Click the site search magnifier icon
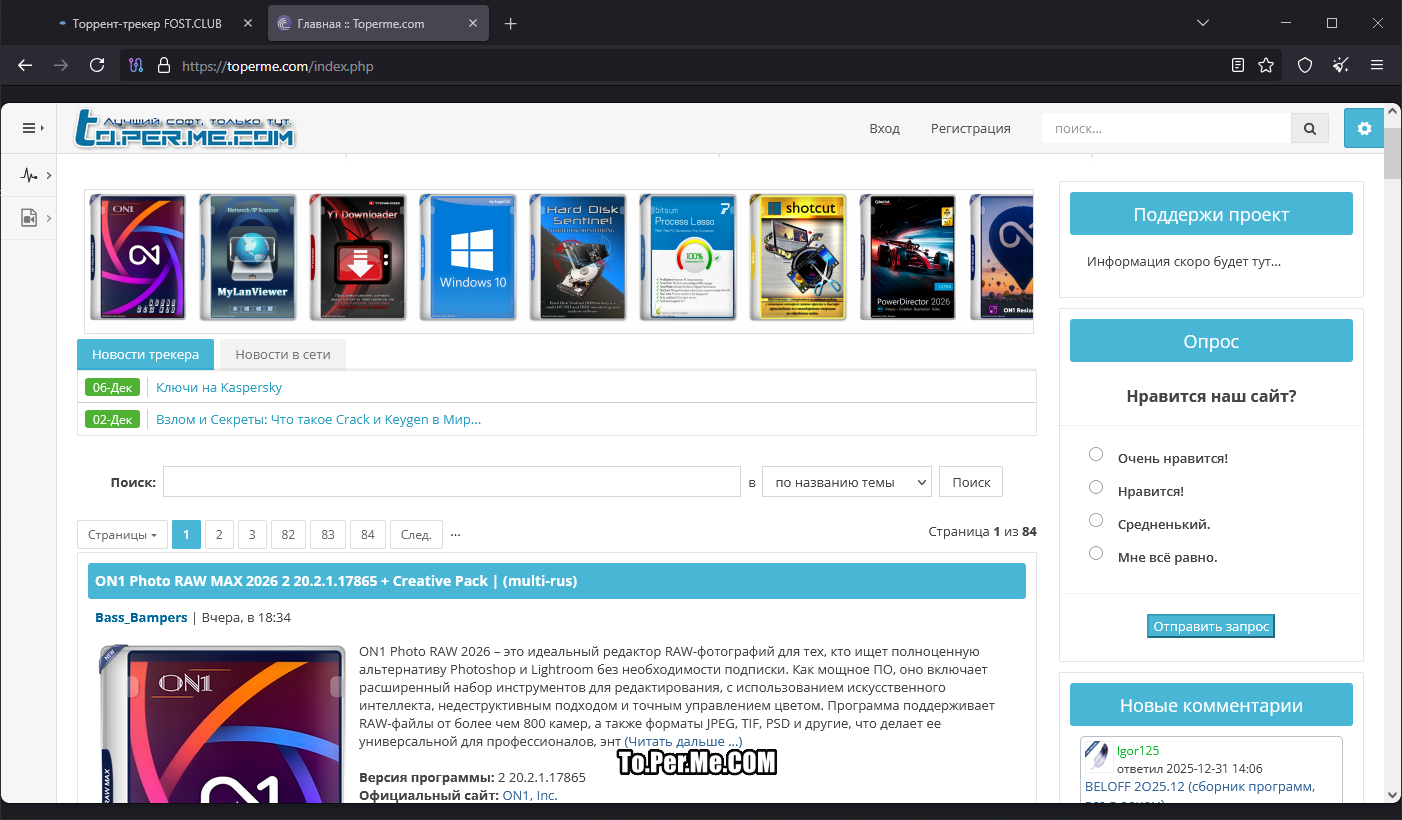Viewport: 1402px width, 820px height. pyautogui.click(x=1309, y=128)
